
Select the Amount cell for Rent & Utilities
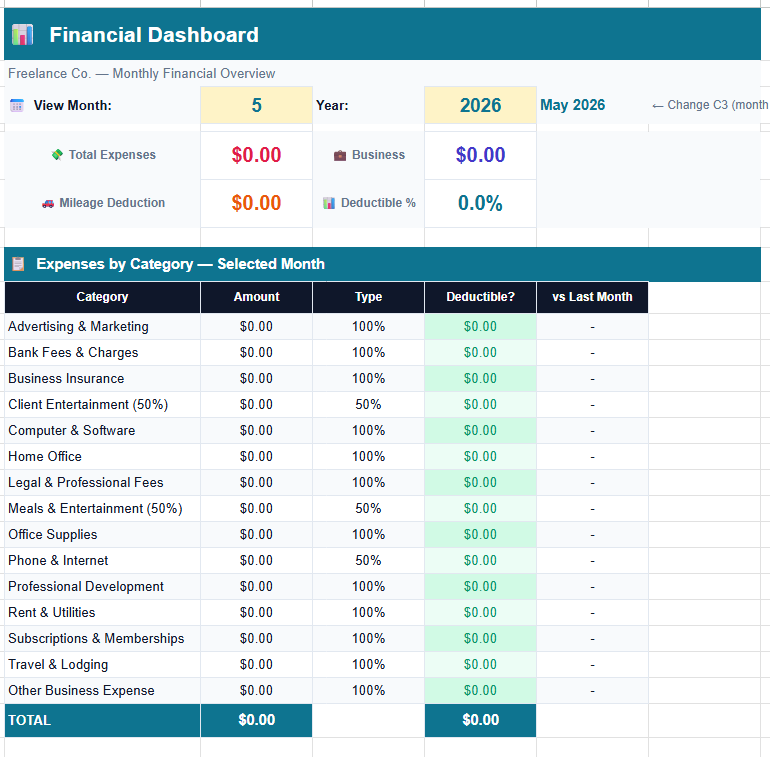coord(256,613)
